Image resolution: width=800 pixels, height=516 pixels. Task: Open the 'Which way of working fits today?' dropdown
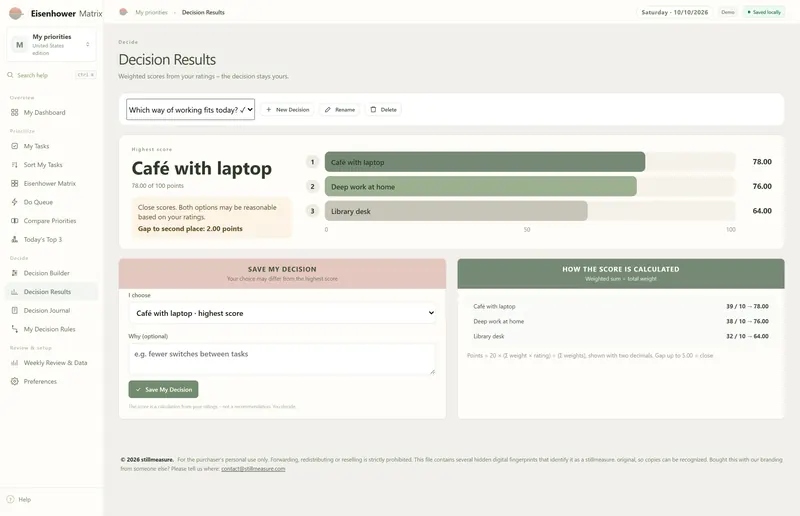tap(190, 110)
